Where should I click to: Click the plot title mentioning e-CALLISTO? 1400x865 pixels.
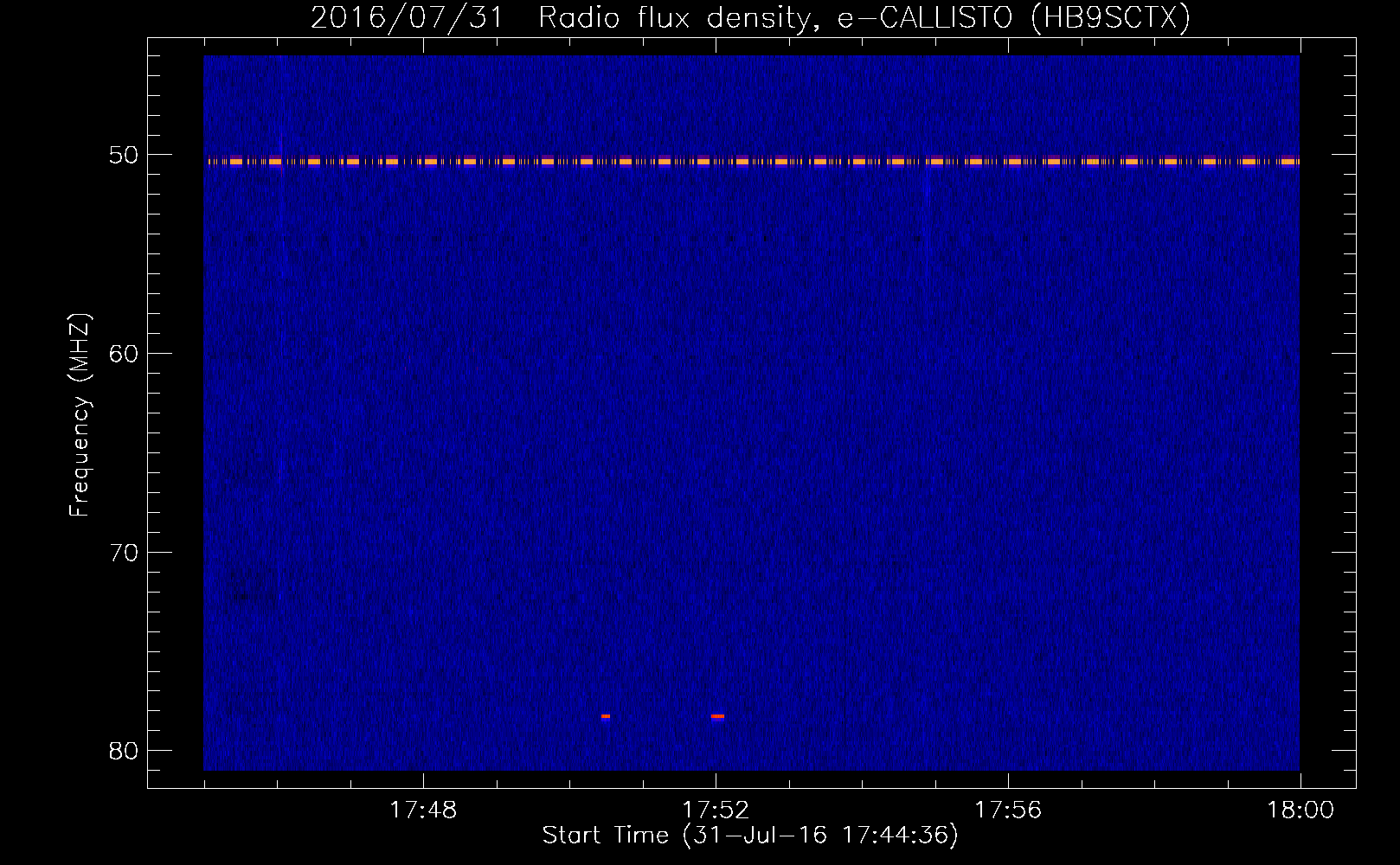[750, 17]
